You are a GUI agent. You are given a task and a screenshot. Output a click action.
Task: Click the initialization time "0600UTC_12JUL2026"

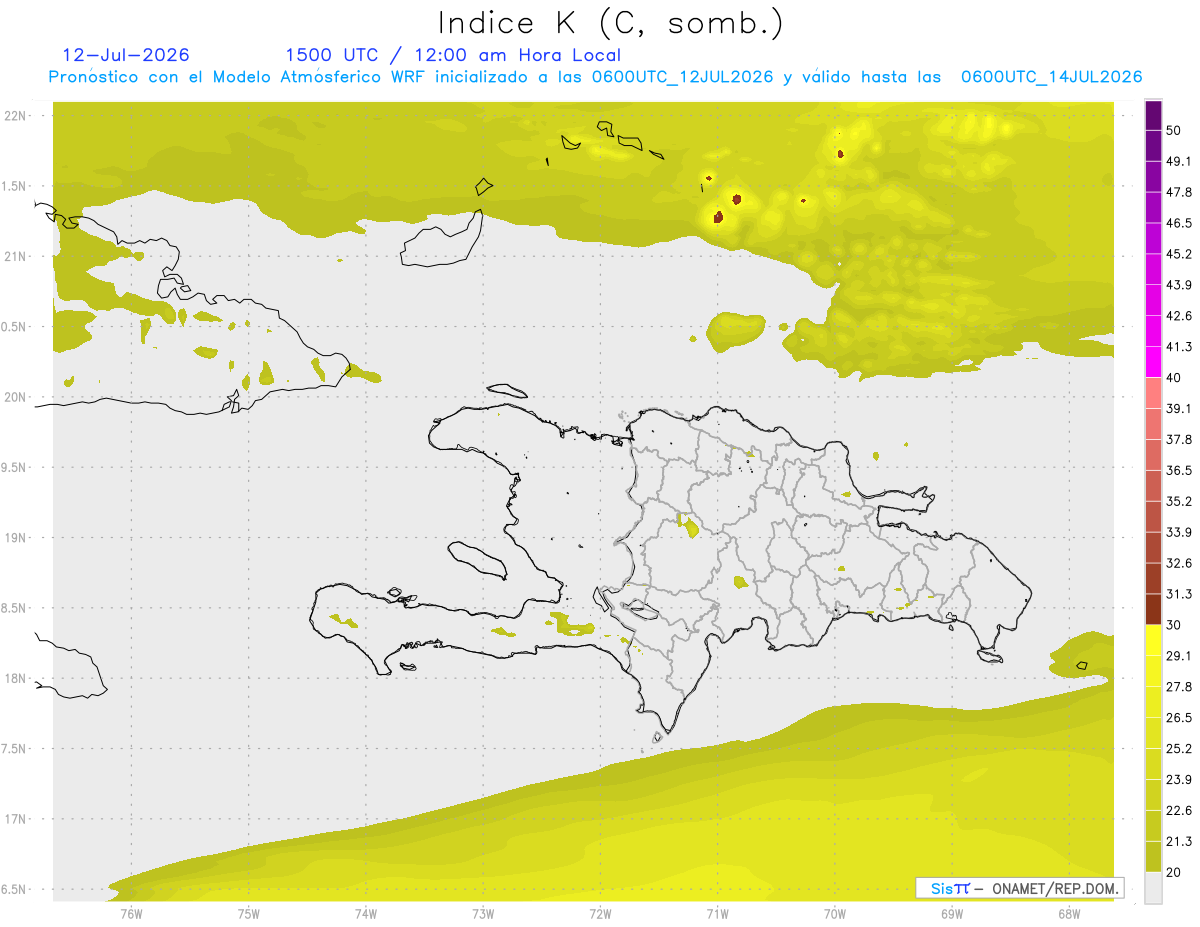682,77
